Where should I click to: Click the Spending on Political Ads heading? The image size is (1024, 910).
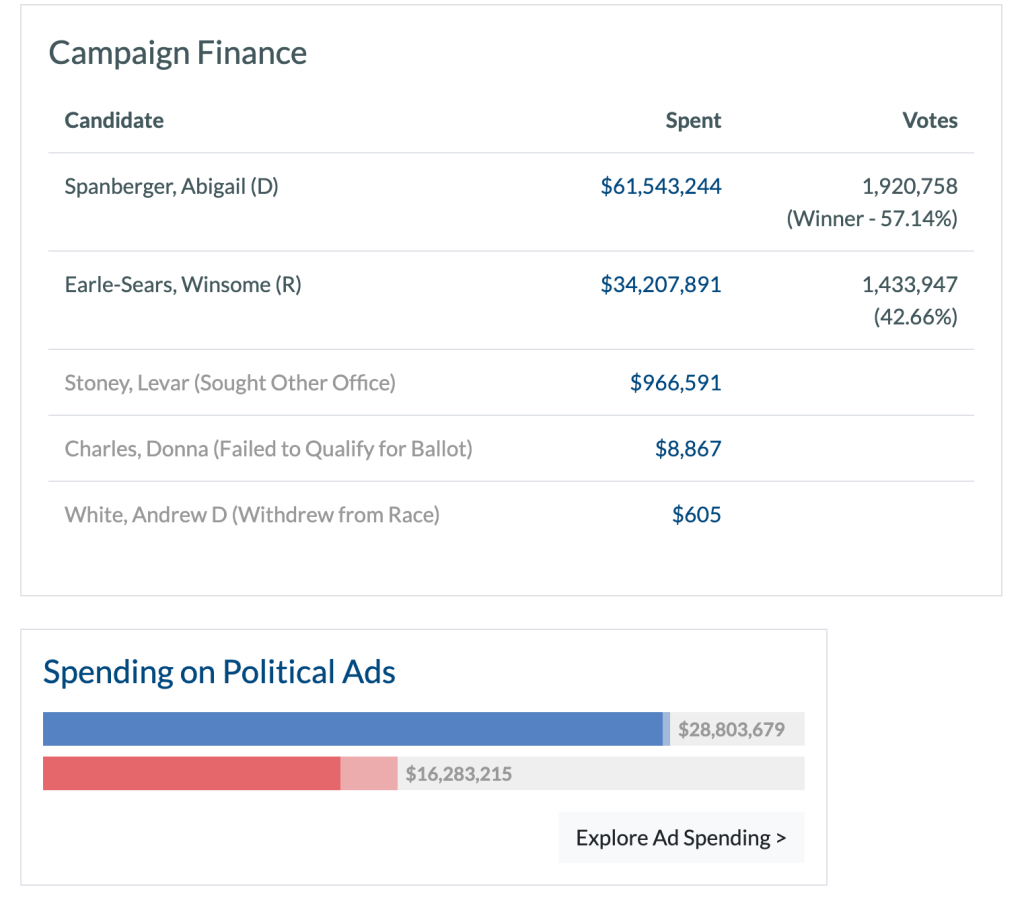coord(219,672)
